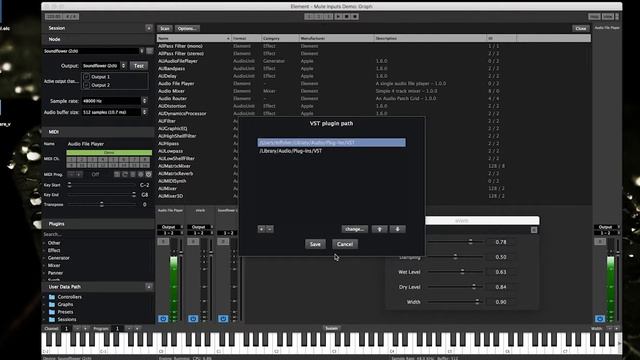
Task: Close the plugin manager with the Close button
Action: [x=581, y=29]
